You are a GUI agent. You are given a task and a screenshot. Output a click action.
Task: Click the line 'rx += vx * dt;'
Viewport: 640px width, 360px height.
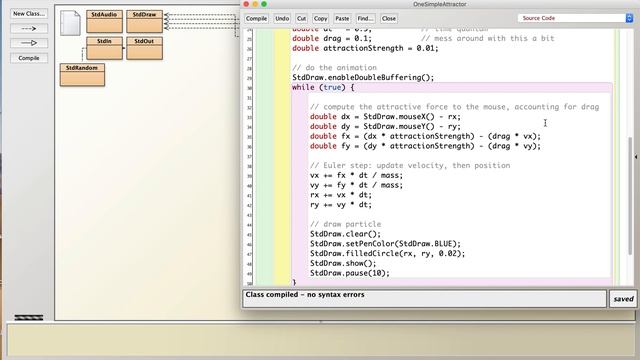(341, 195)
